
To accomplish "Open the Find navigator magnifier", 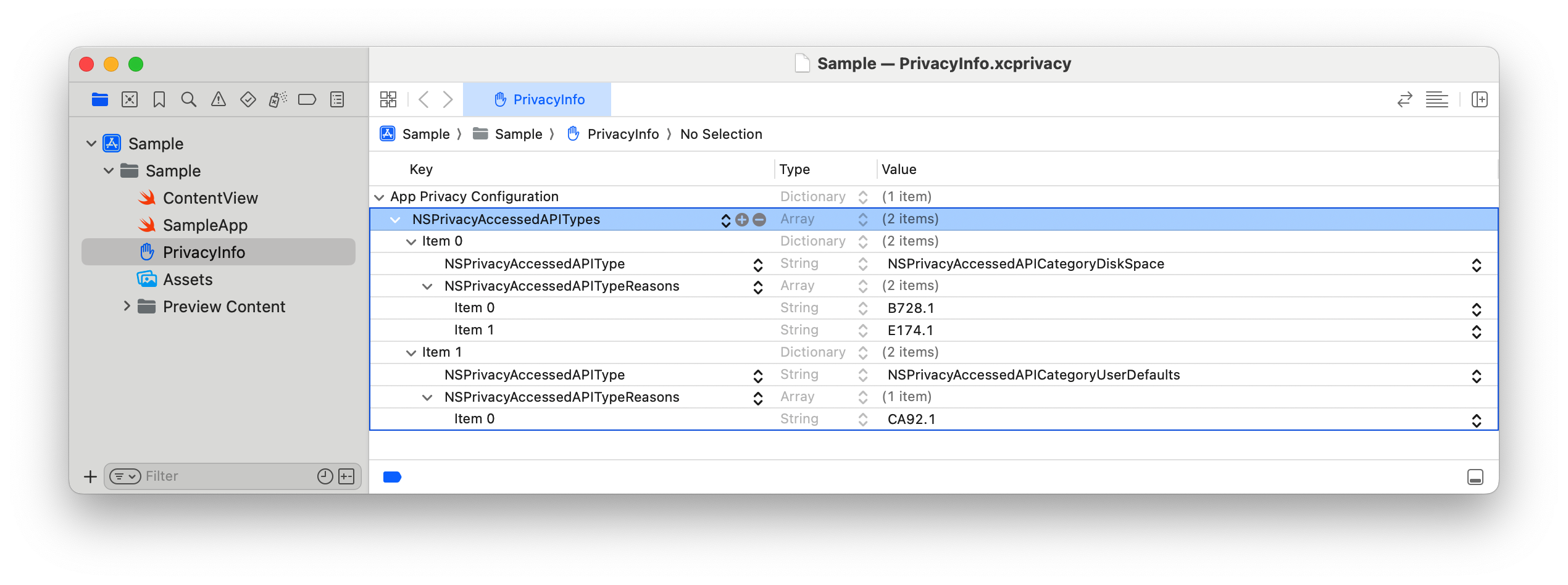I will (189, 99).
